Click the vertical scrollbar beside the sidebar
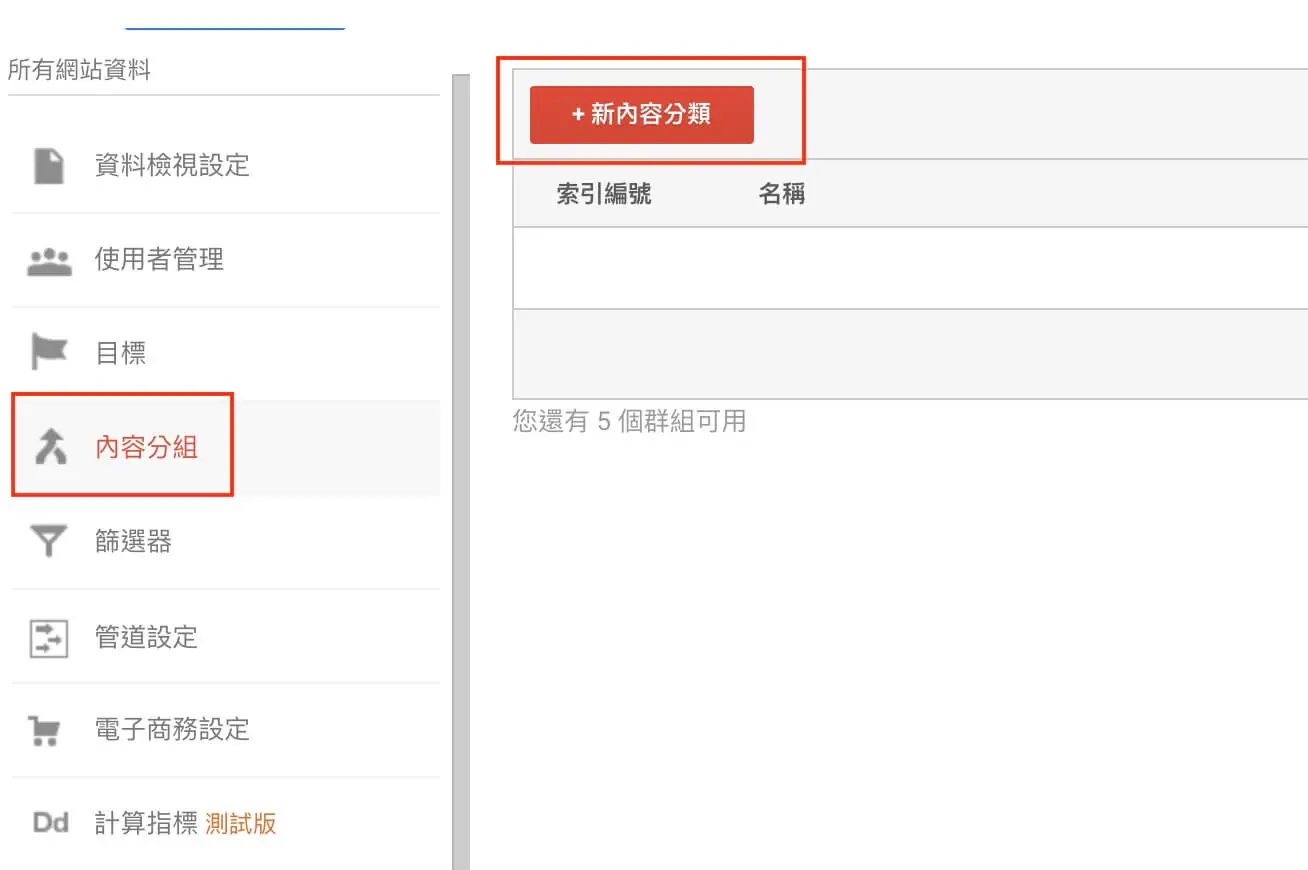The image size is (1308, 870). click(461, 472)
